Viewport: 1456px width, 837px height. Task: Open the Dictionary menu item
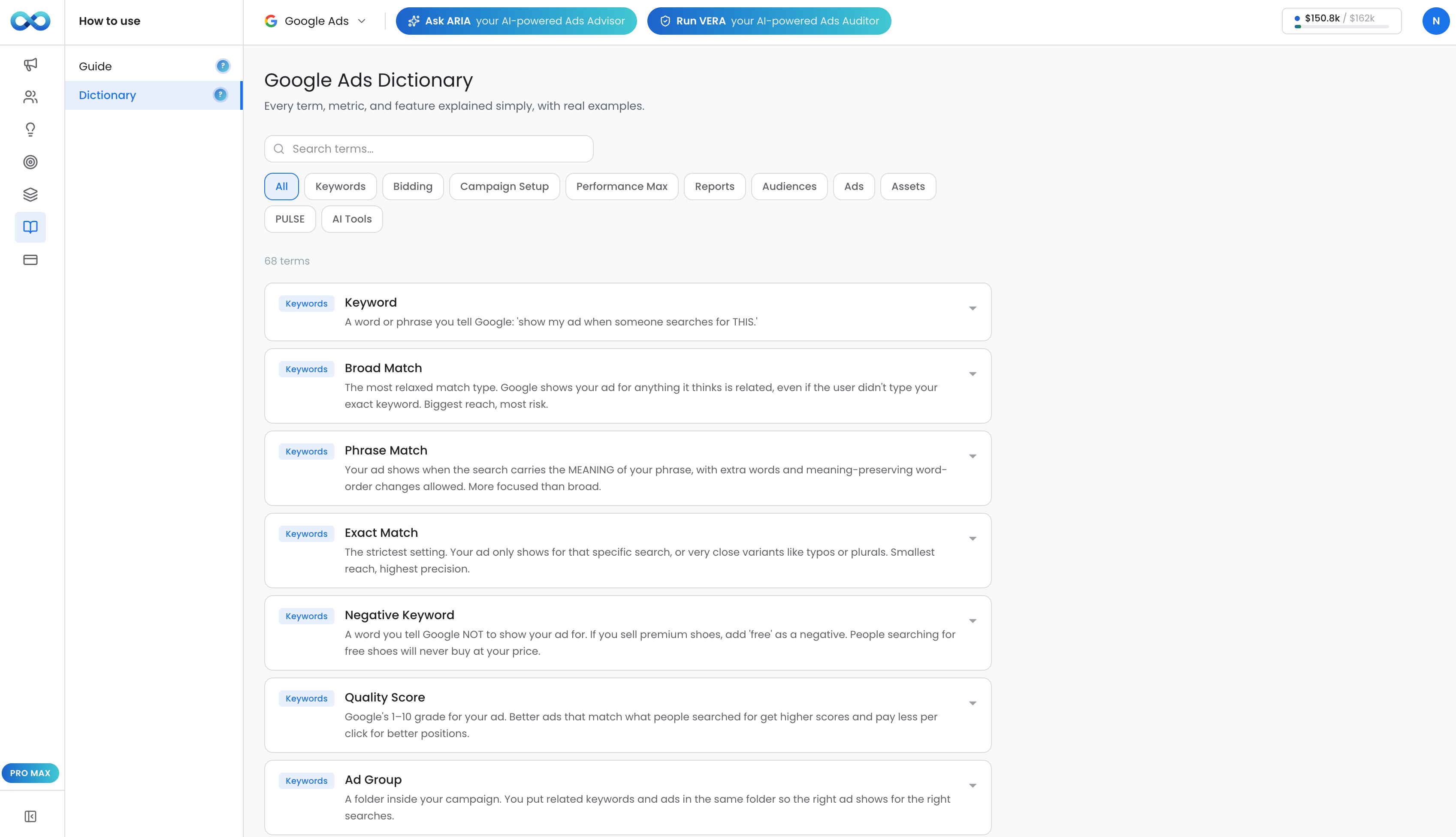click(154, 95)
